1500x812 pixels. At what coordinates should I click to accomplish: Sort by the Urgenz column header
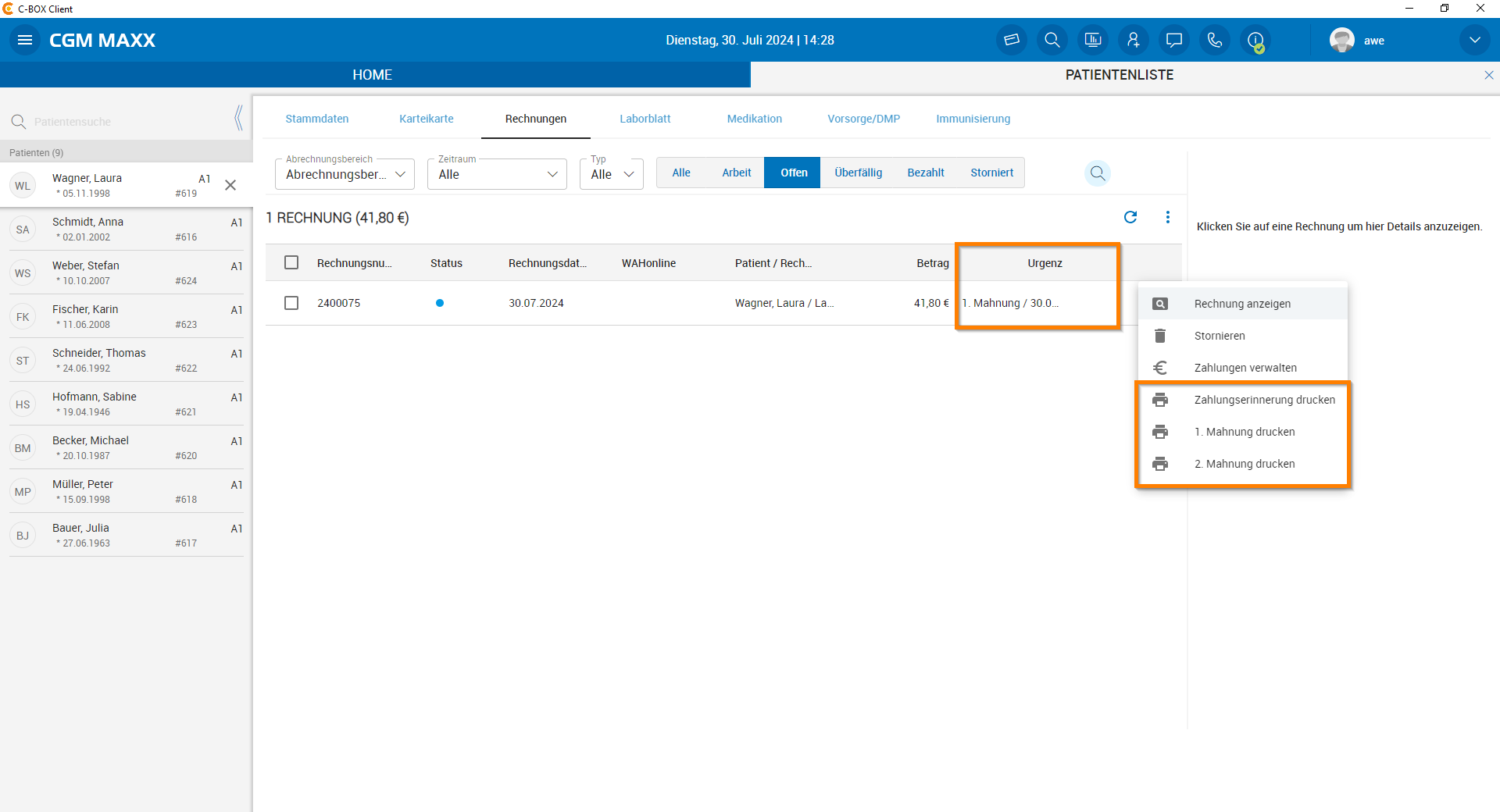pos(1045,263)
